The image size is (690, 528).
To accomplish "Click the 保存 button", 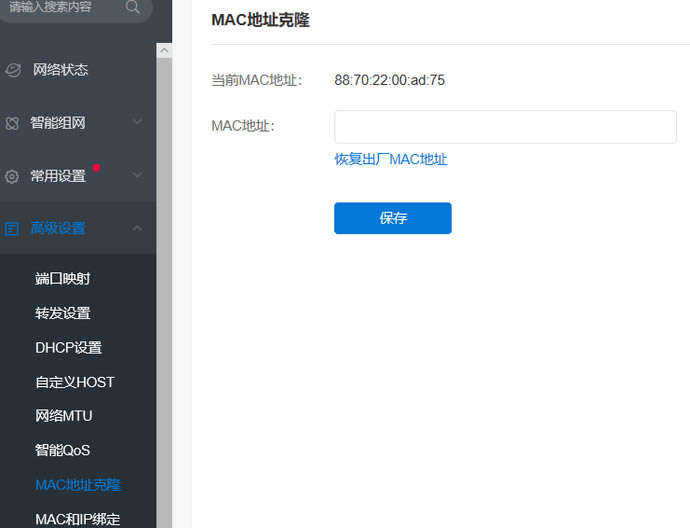I will tap(392, 218).
